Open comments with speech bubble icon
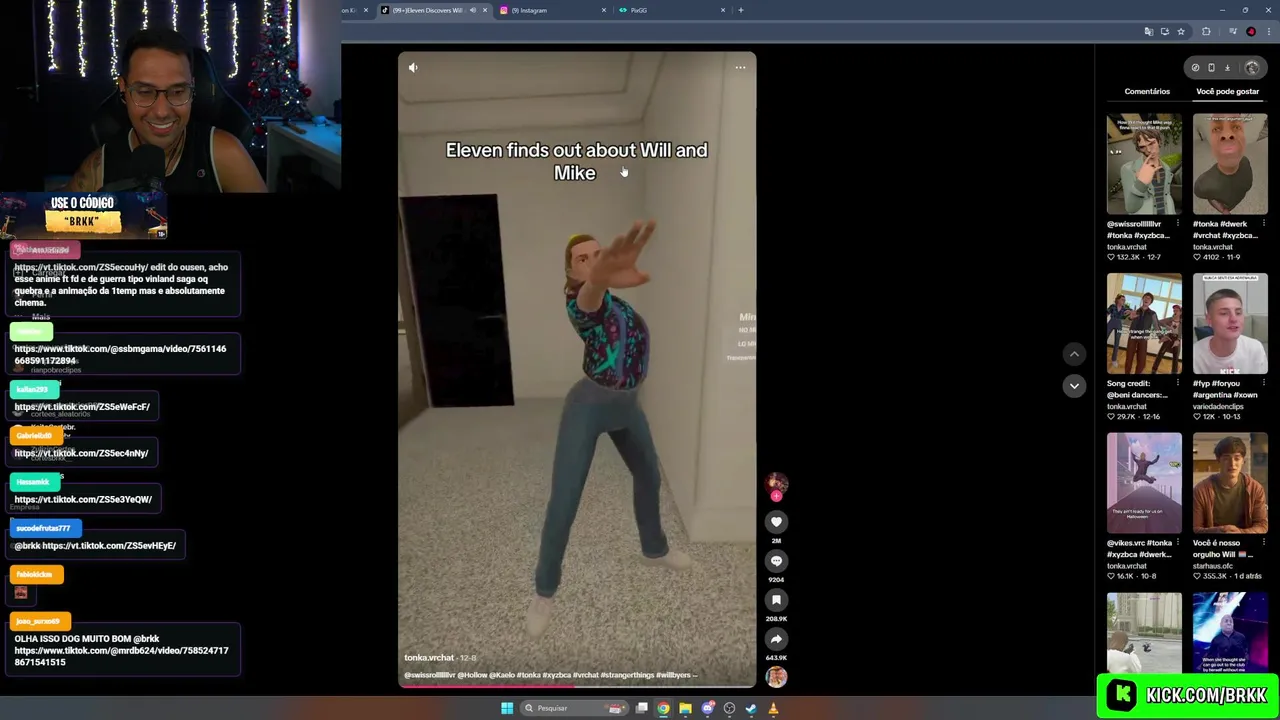1280x720 pixels. pyautogui.click(x=776, y=561)
